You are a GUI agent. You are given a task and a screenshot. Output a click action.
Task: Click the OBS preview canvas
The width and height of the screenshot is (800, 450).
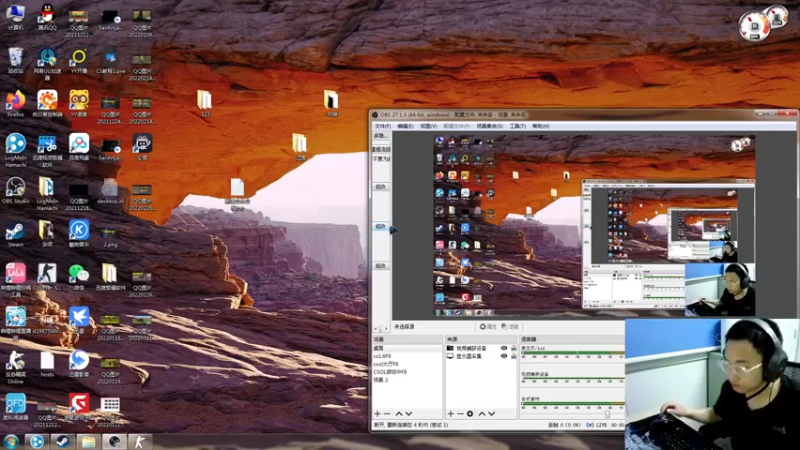coord(594,226)
